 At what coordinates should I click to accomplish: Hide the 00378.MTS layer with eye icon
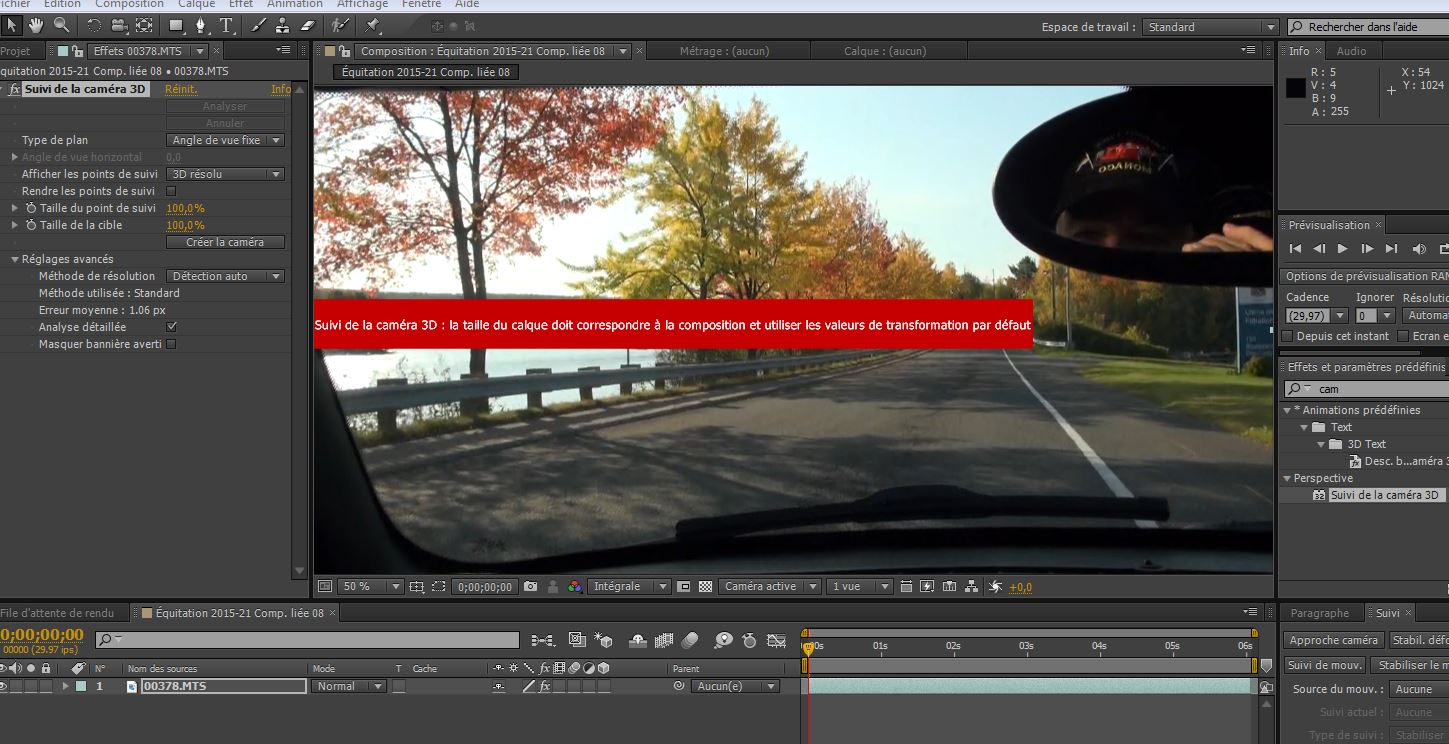tap(4, 686)
